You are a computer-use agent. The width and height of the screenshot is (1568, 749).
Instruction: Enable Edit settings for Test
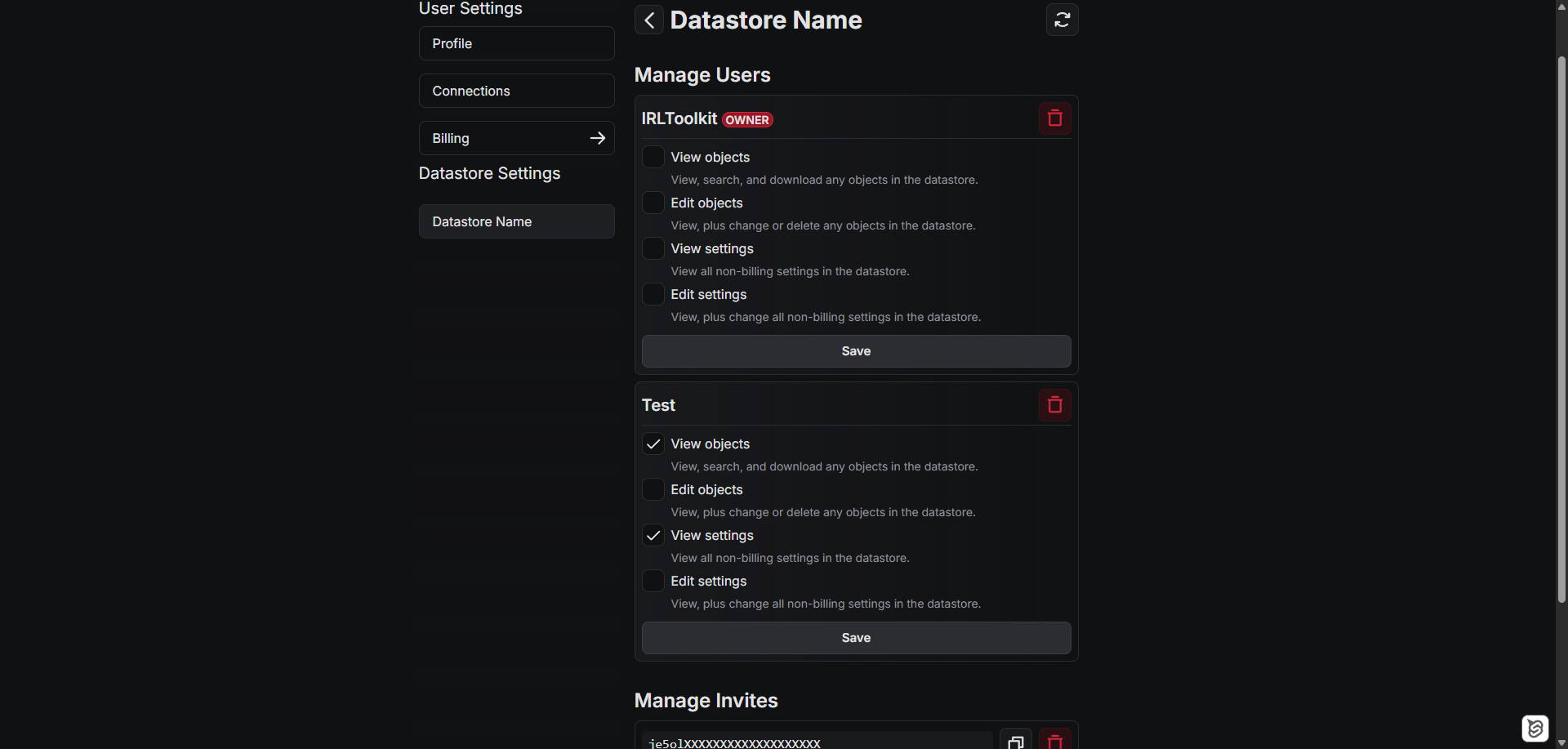653,581
